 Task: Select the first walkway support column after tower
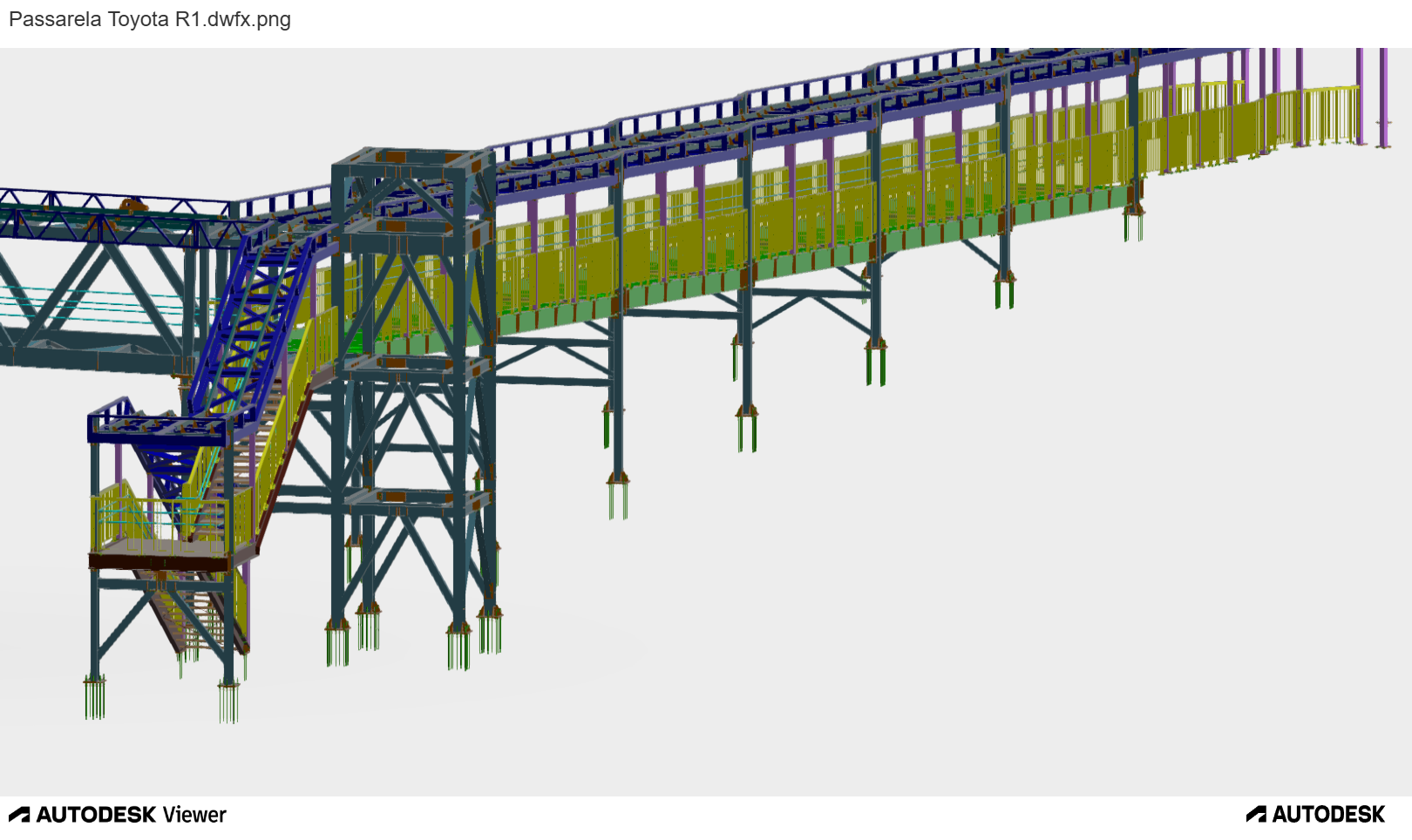pyautogui.click(x=617, y=392)
